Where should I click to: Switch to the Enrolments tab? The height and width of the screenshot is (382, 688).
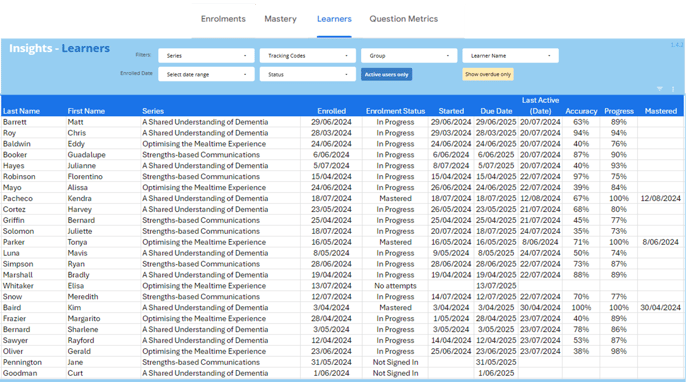[x=223, y=19]
